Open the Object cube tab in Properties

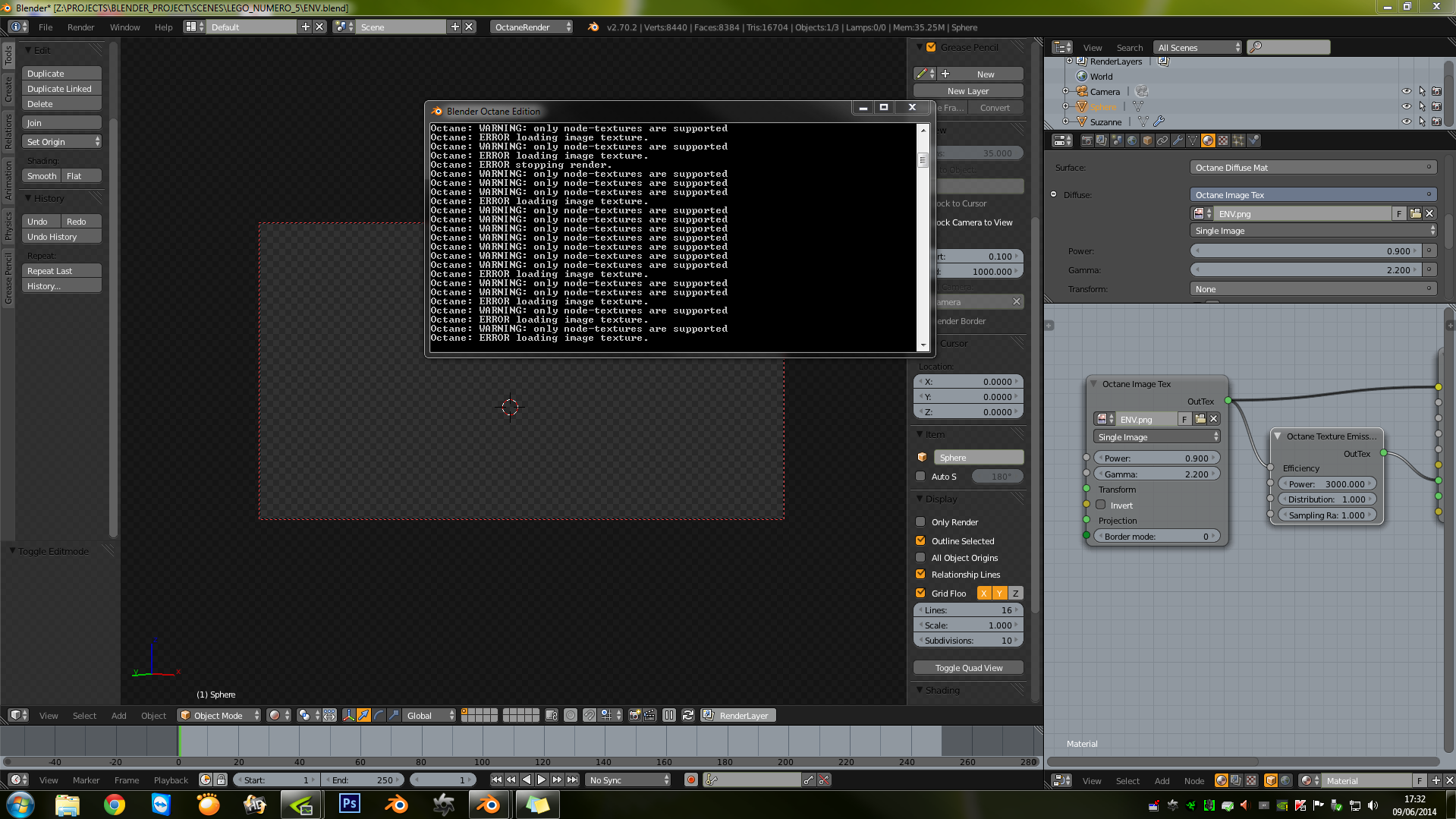coord(1147,140)
